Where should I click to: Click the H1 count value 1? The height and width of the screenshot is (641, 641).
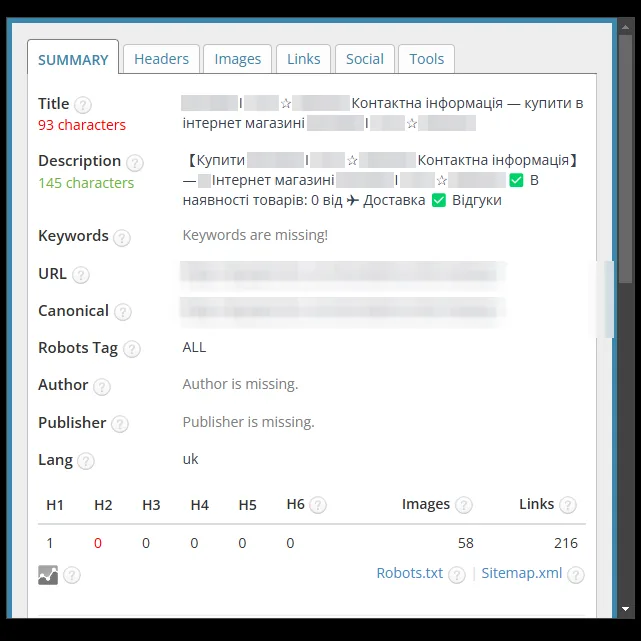[49, 543]
